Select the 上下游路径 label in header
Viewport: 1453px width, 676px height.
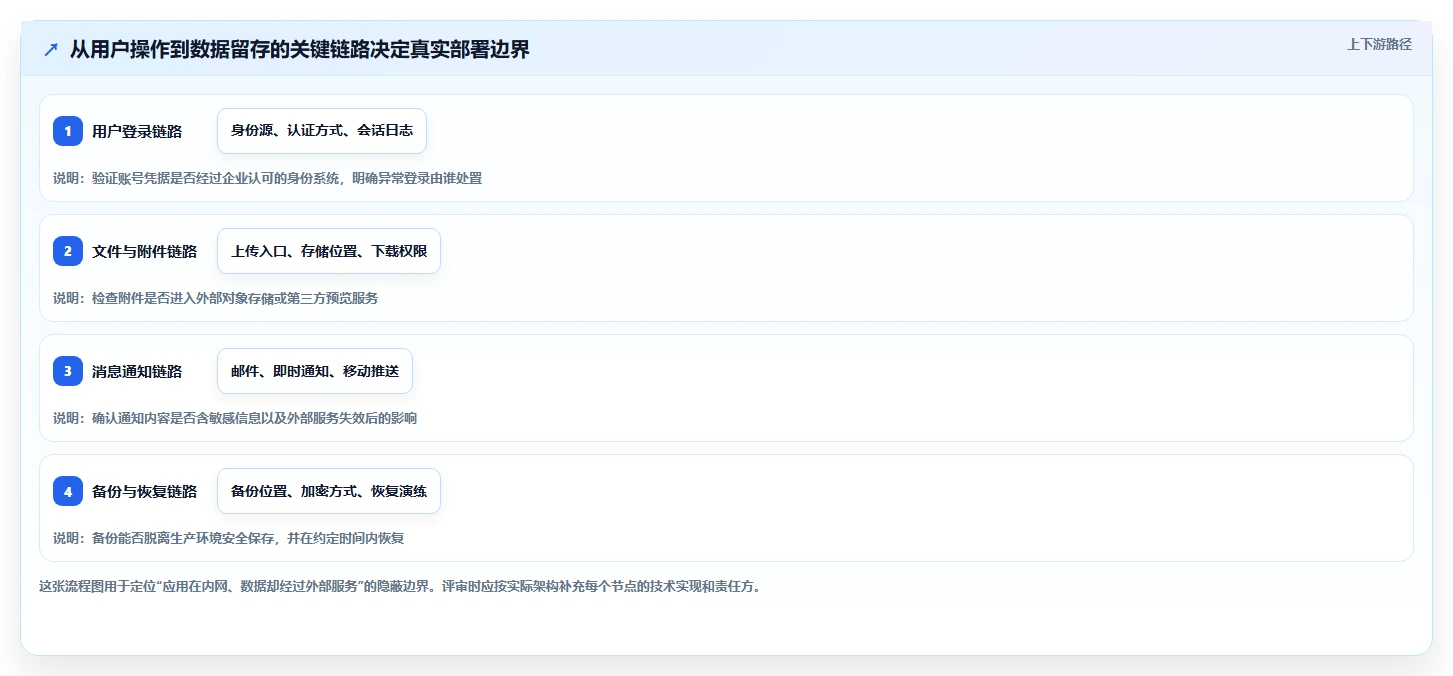coord(1379,44)
